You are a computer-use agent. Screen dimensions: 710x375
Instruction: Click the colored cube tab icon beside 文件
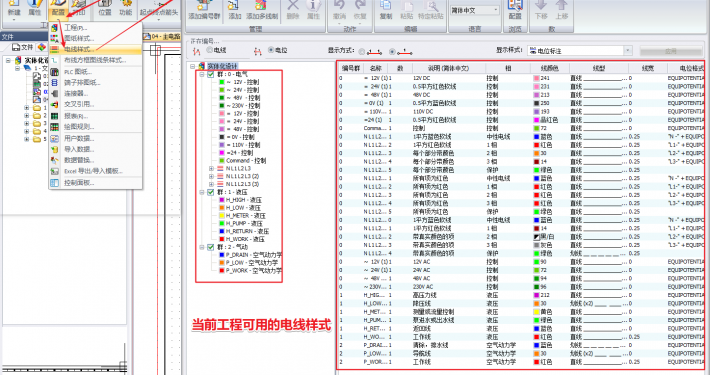(x=42, y=47)
